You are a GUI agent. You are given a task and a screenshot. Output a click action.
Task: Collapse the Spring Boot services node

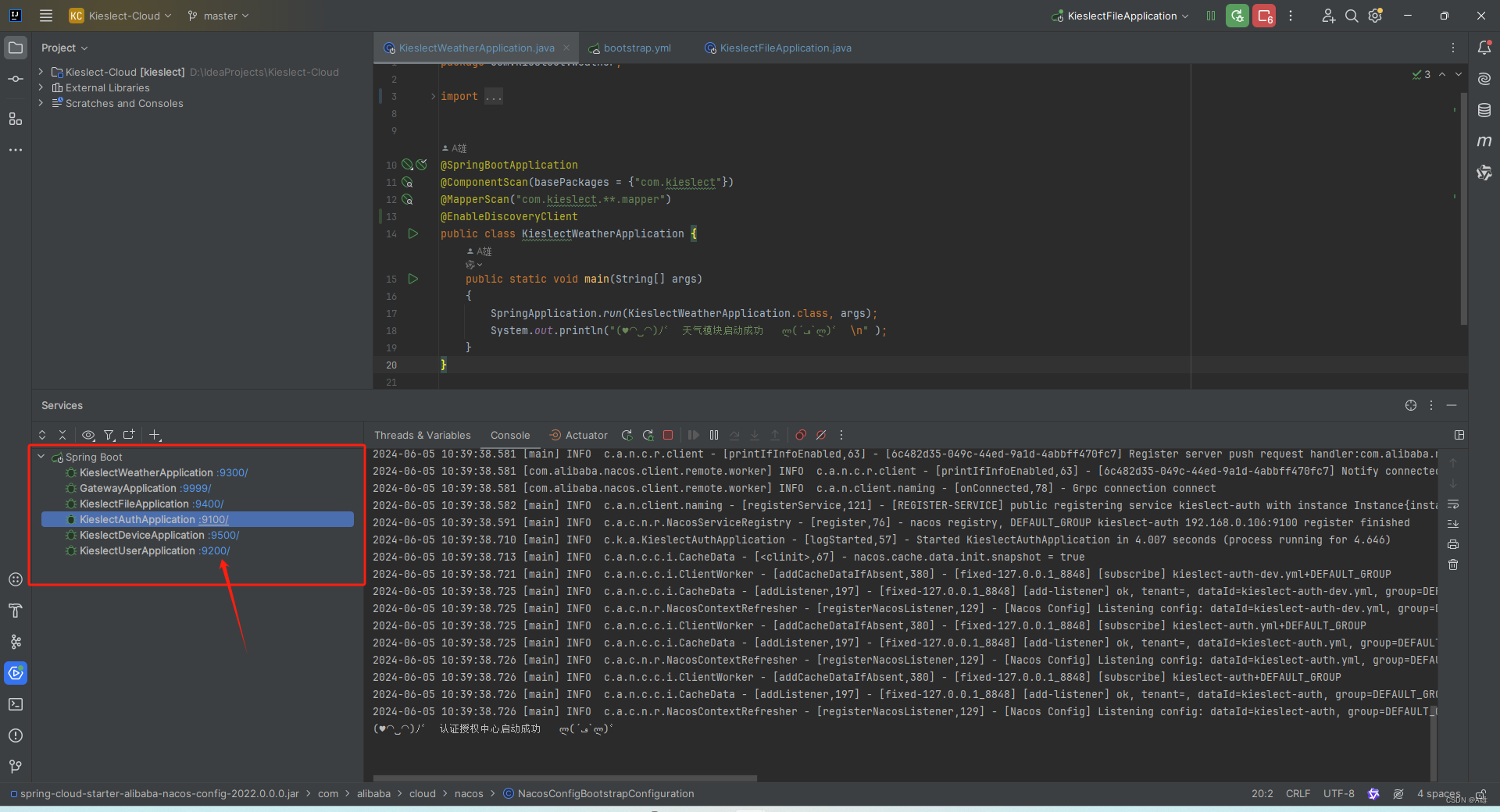[x=41, y=457]
